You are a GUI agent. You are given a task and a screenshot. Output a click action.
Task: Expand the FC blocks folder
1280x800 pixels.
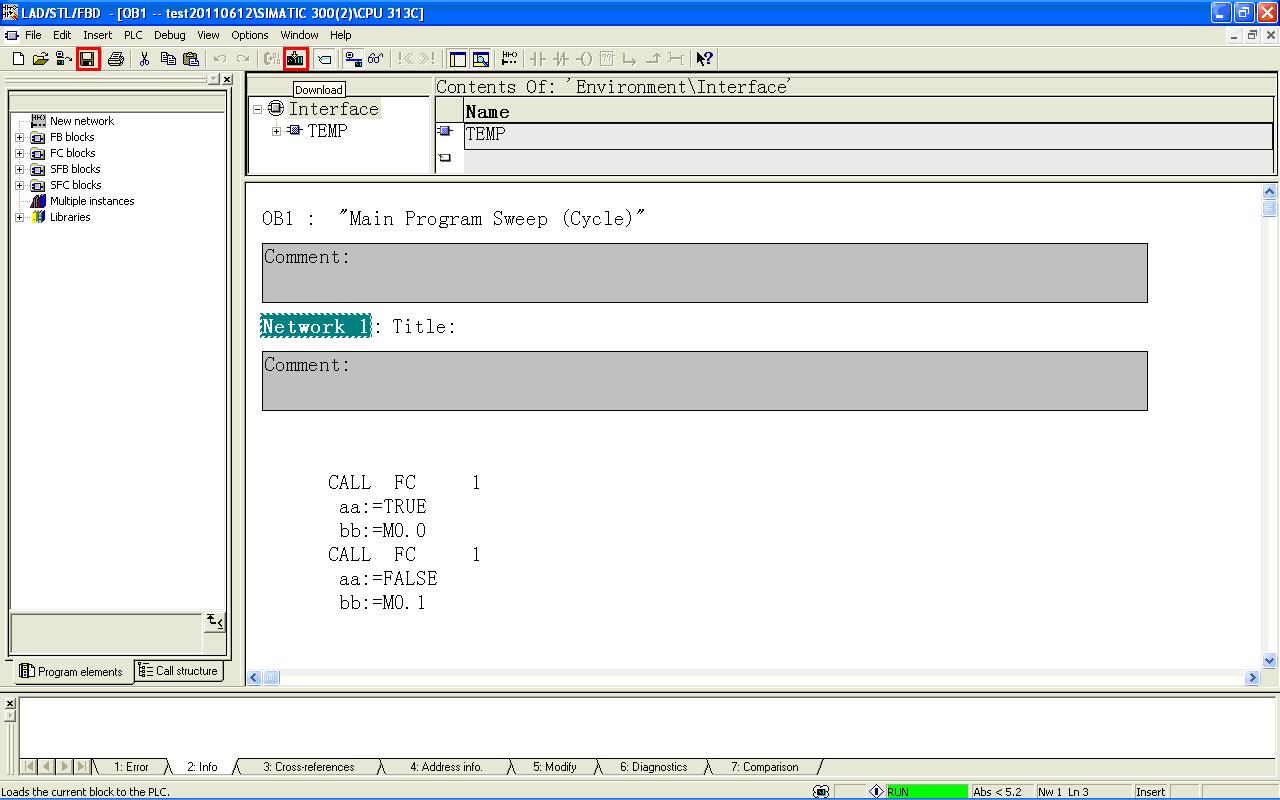[x=19, y=154]
